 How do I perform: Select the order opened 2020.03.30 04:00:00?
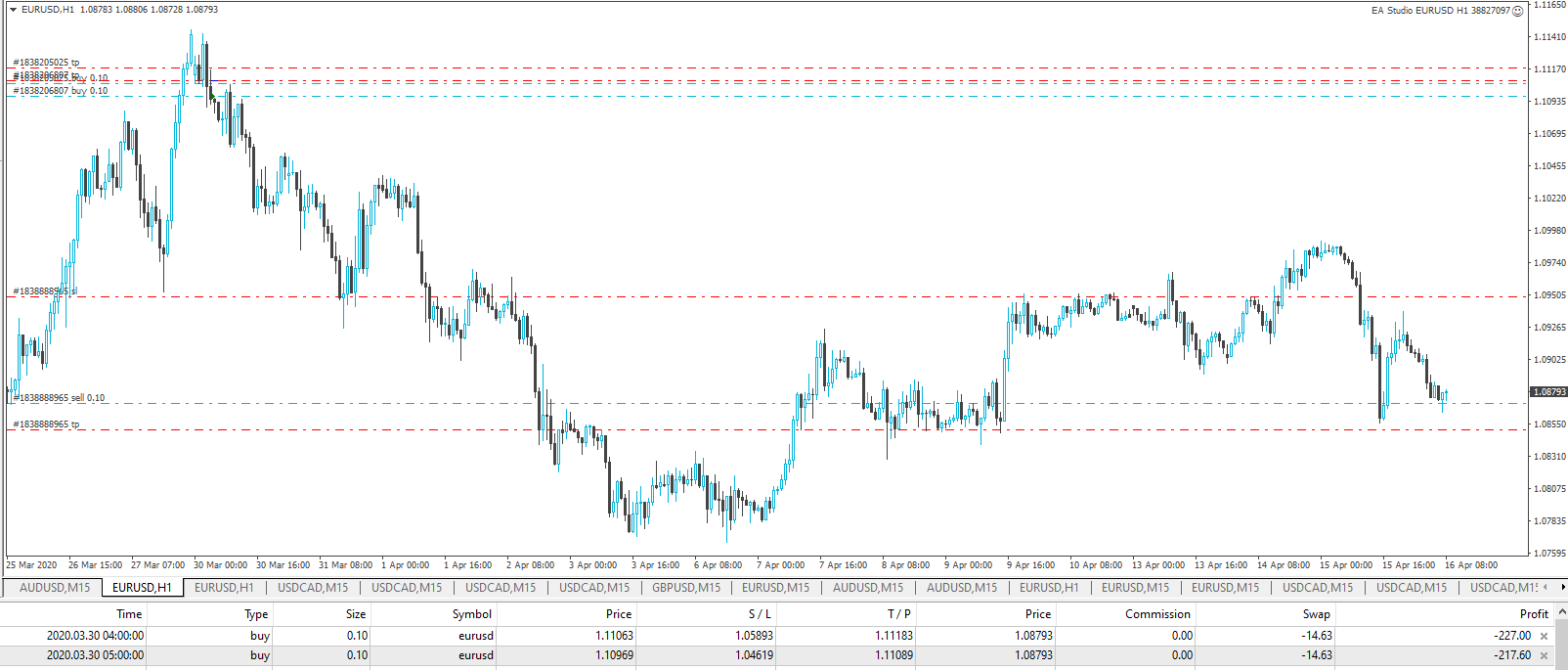coord(96,636)
